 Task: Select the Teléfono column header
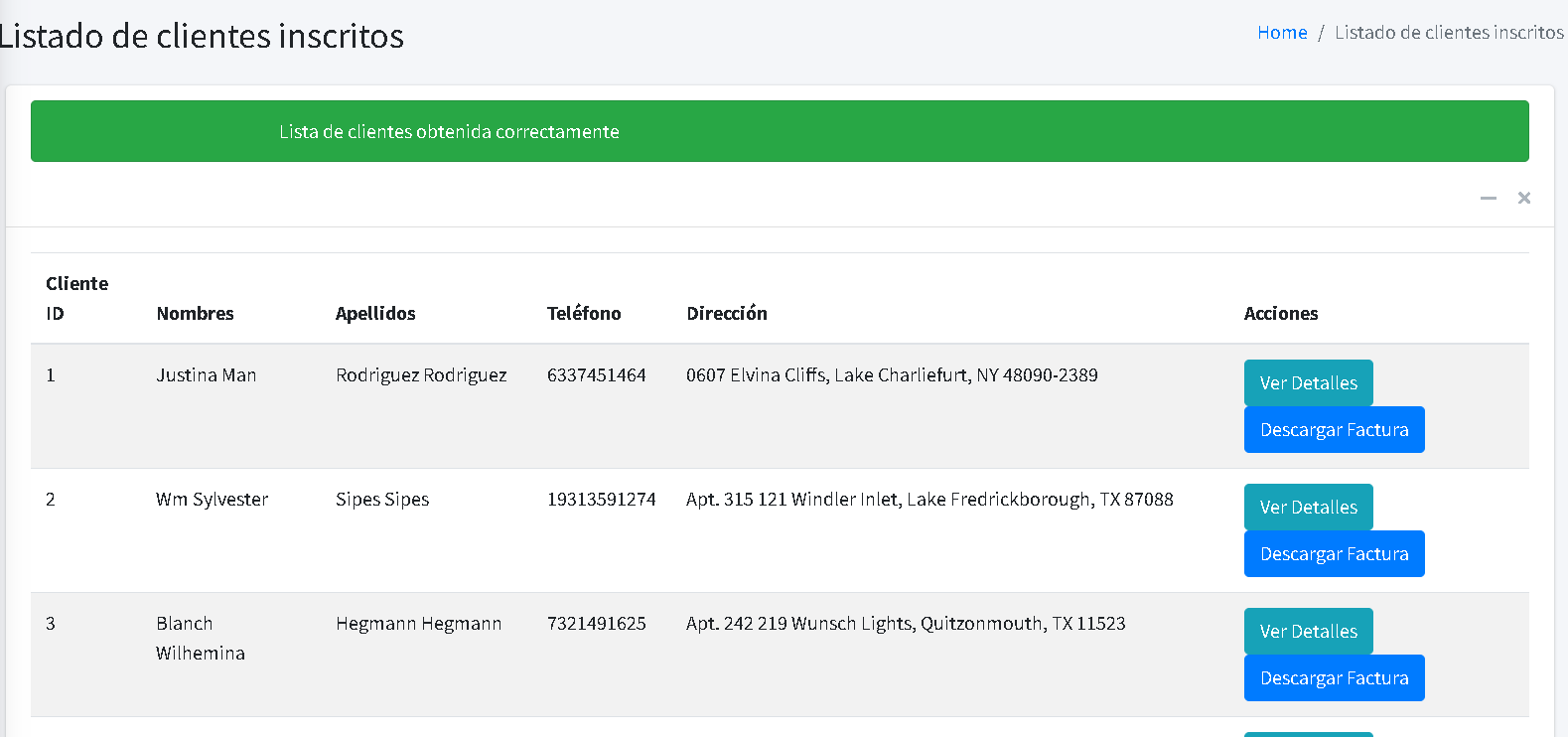(x=584, y=313)
